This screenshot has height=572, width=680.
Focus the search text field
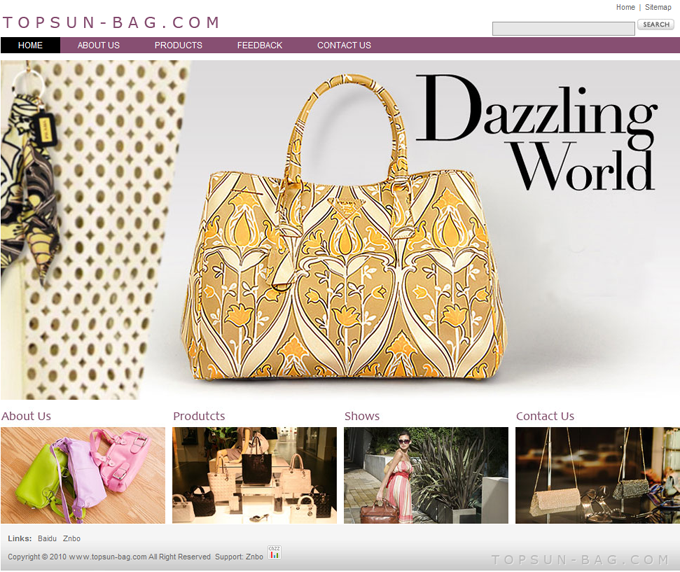(563, 28)
